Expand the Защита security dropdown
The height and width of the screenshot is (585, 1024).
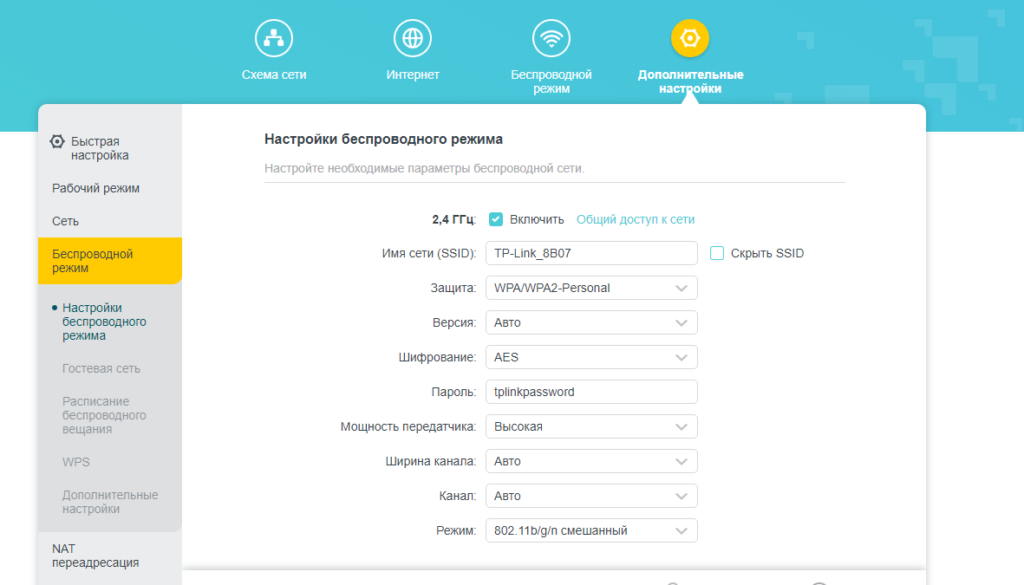click(591, 288)
